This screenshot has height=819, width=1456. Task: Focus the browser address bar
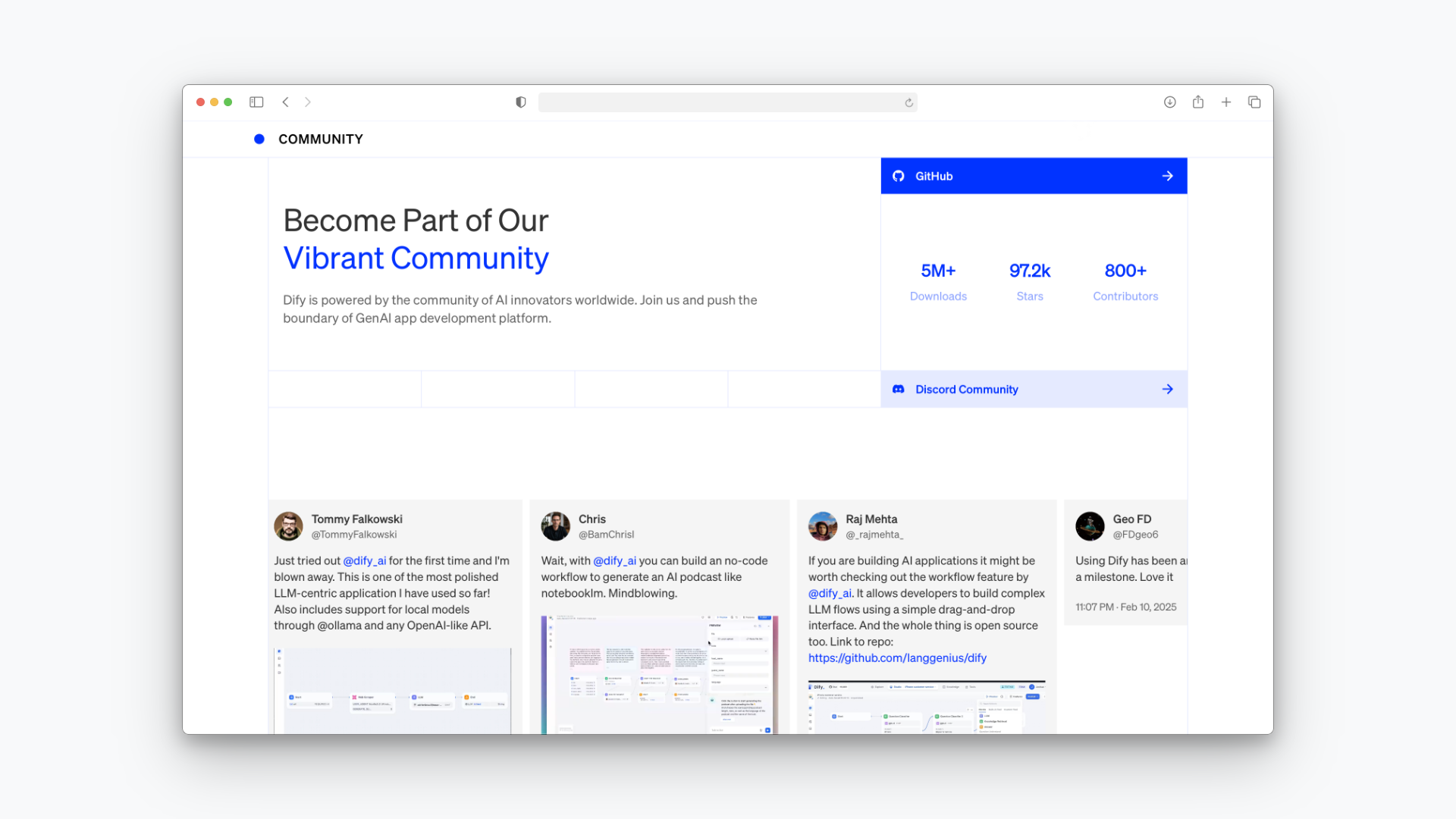coord(727,102)
